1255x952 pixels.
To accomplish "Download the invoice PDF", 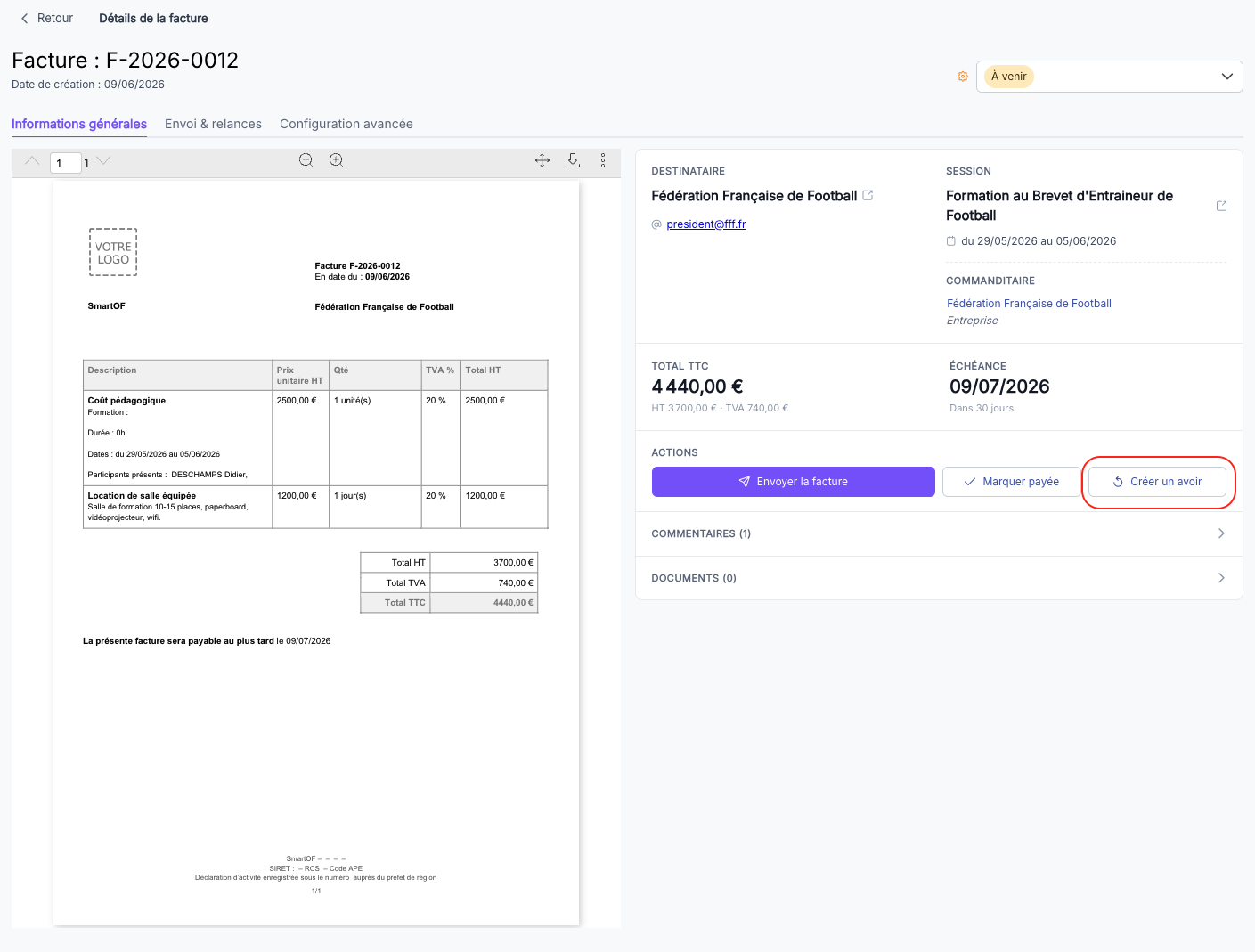I will coord(573,160).
